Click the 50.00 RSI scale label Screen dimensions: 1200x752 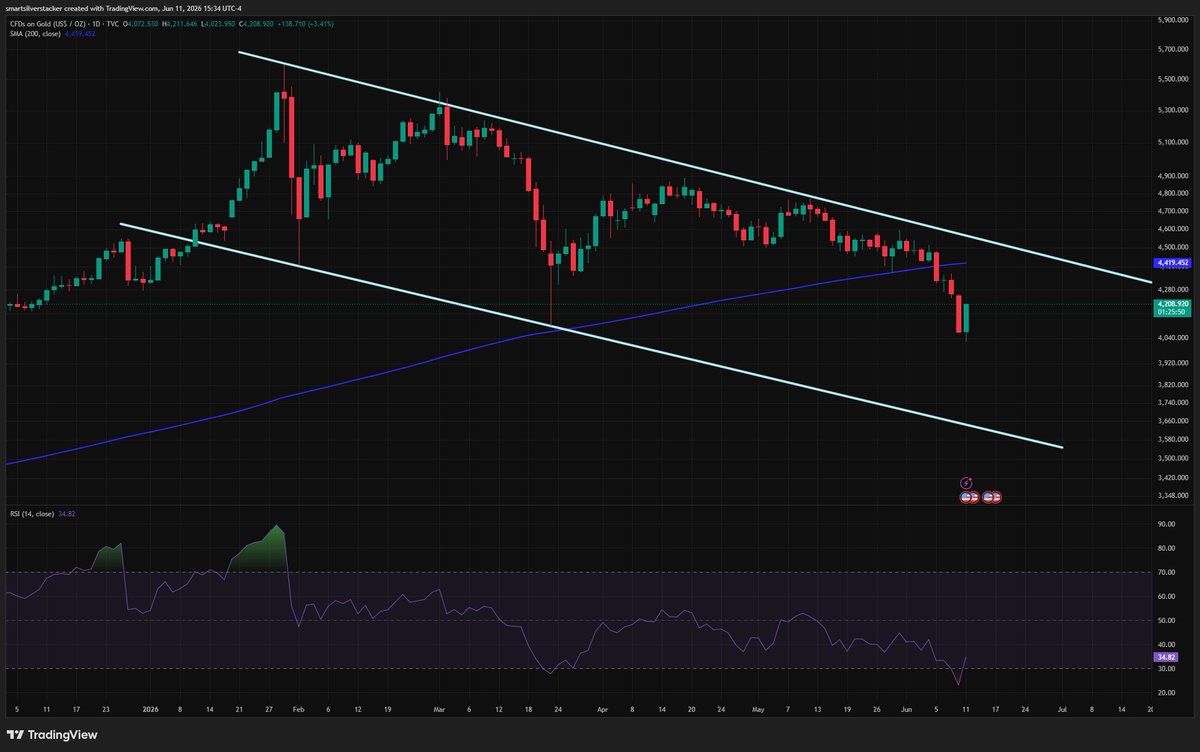coord(1165,620)
